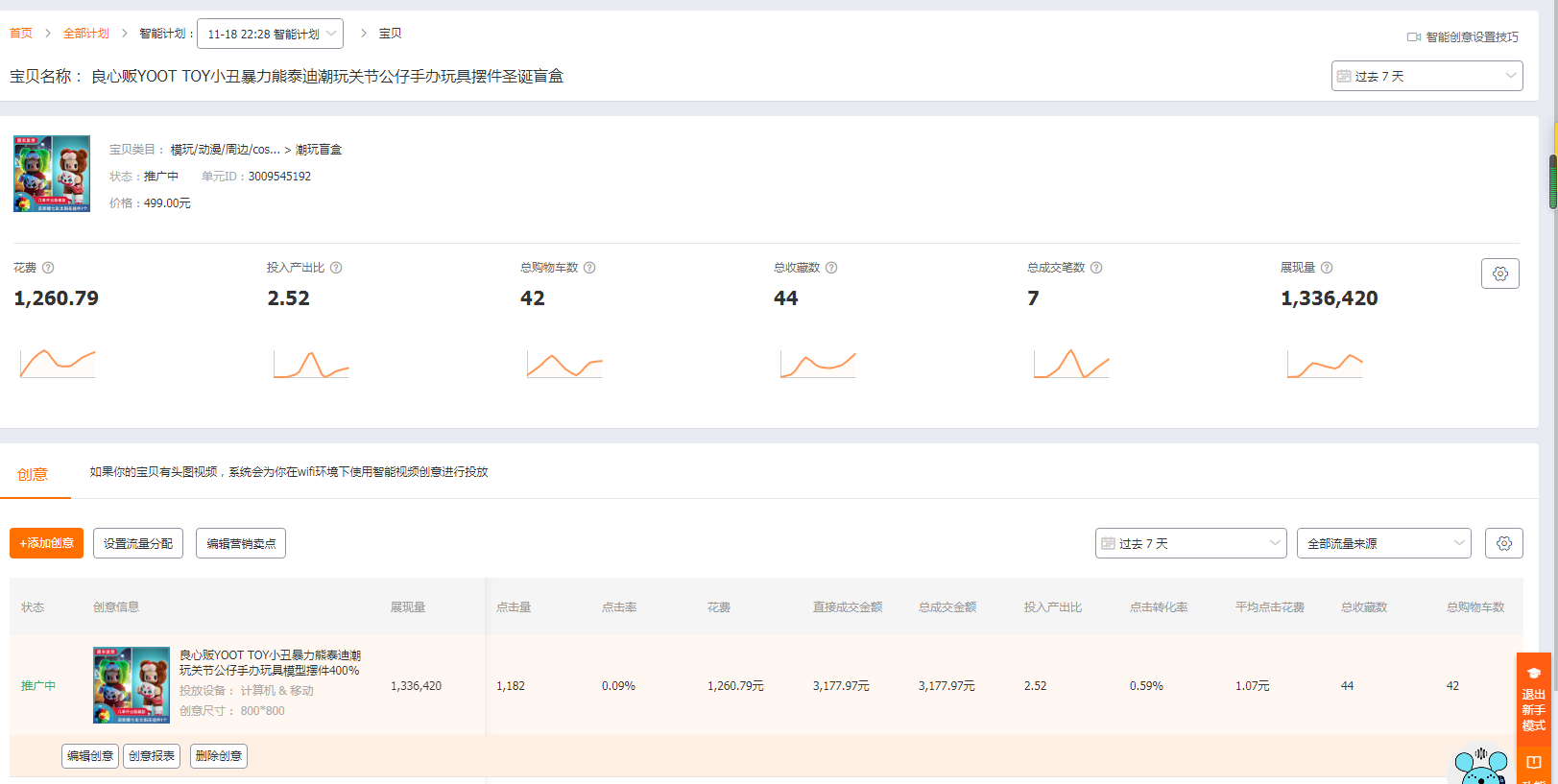Image resolution: width=1558 pixels, height=784 pixels.
Task: Click the 直接成交金额 column header
Action: (x=848, y=607)
